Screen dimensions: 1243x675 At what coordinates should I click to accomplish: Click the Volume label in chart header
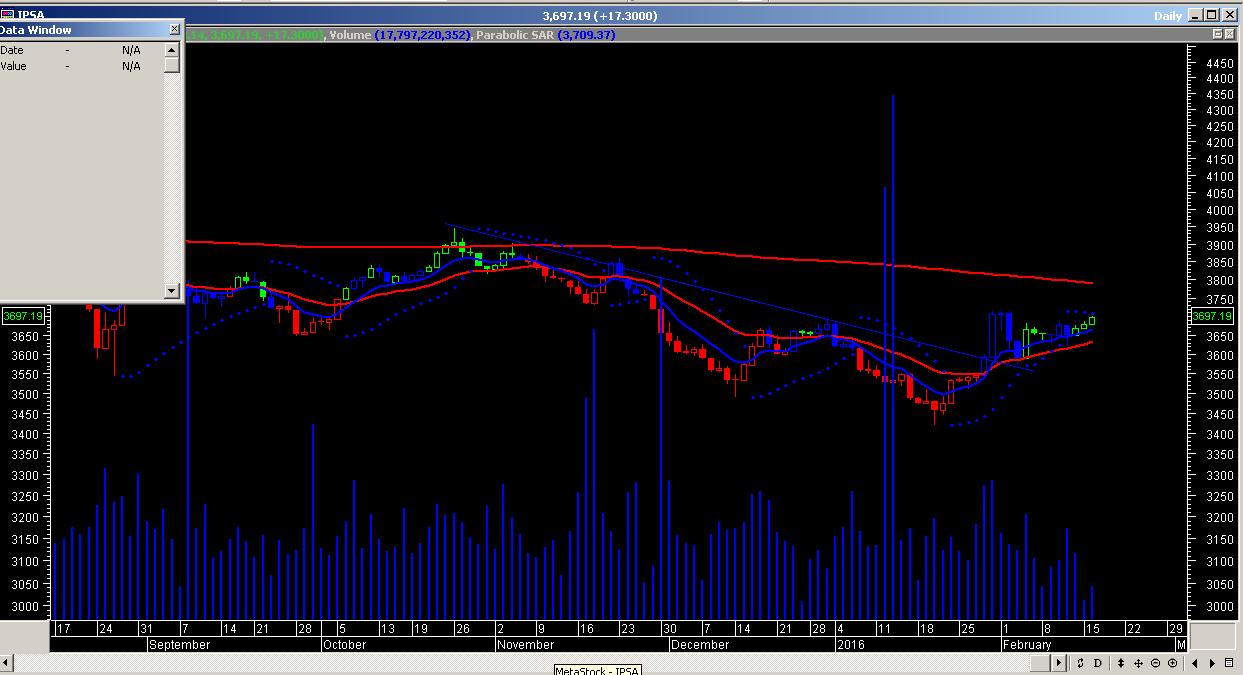click(350, 35)
